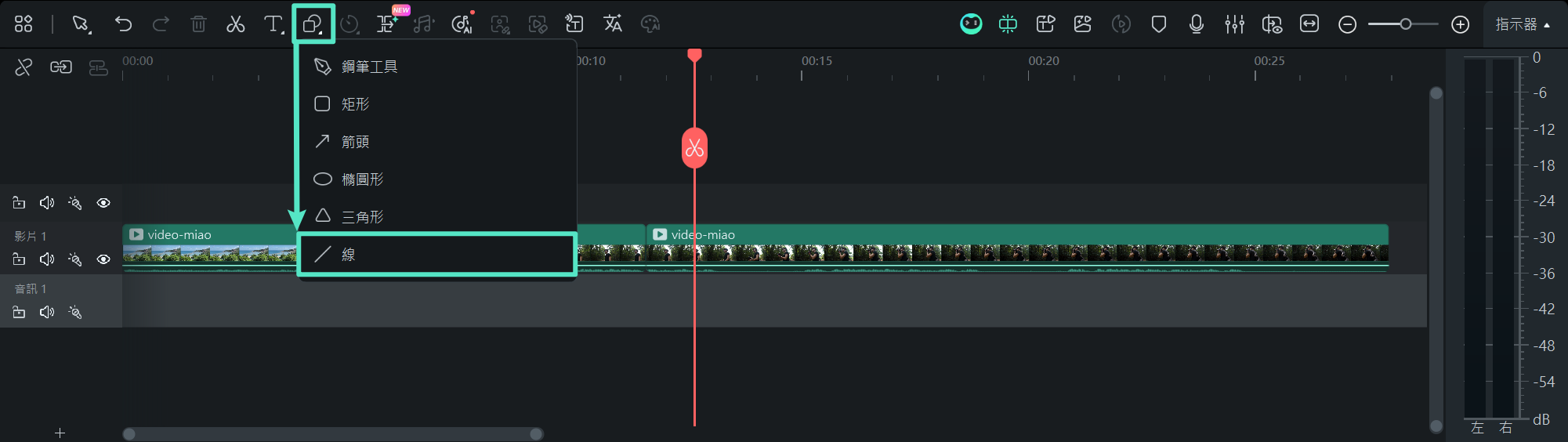Image resolution: width=1568 pixels, height=442 pixels.
Task: Click the translate icon in toolbar
Action: coord(613,24)
